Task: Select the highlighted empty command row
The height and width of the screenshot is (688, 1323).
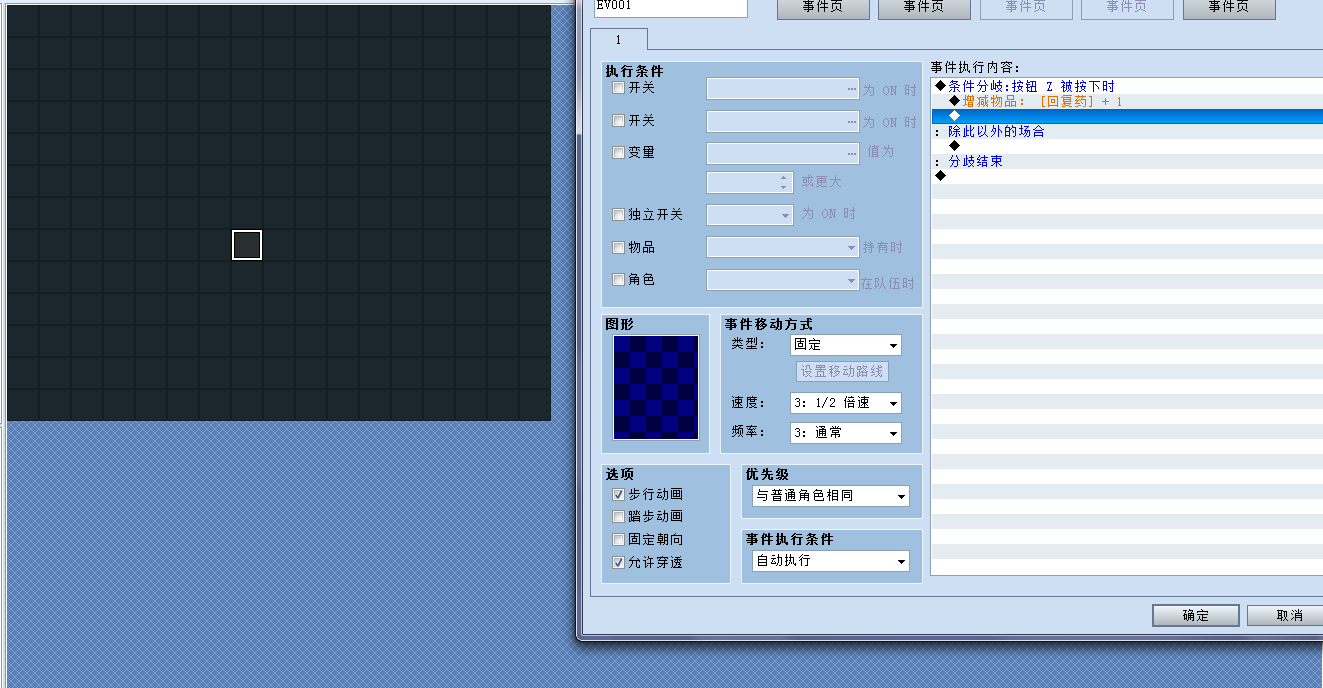Action: [1127, 116]
